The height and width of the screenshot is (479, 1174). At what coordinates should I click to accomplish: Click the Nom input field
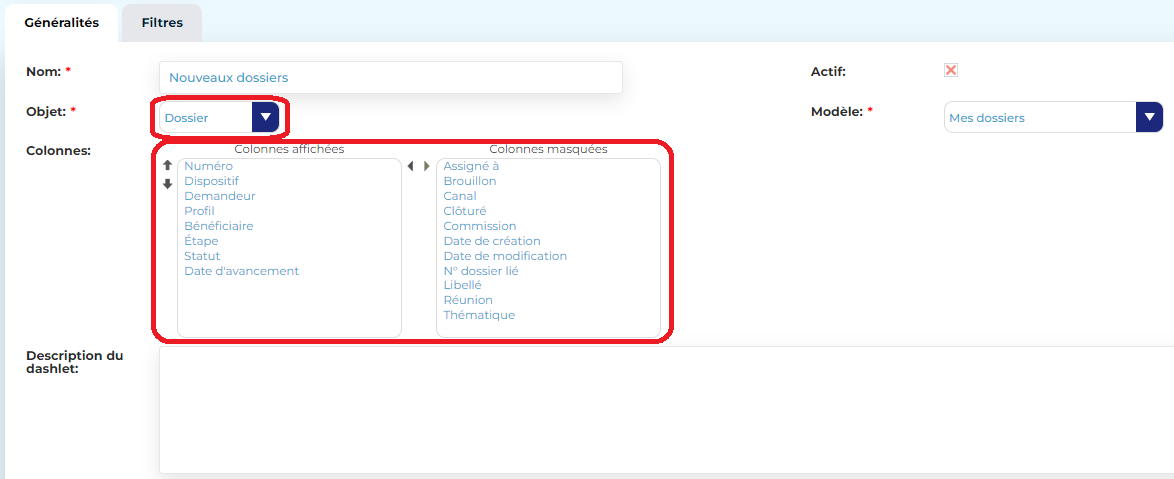390,77
